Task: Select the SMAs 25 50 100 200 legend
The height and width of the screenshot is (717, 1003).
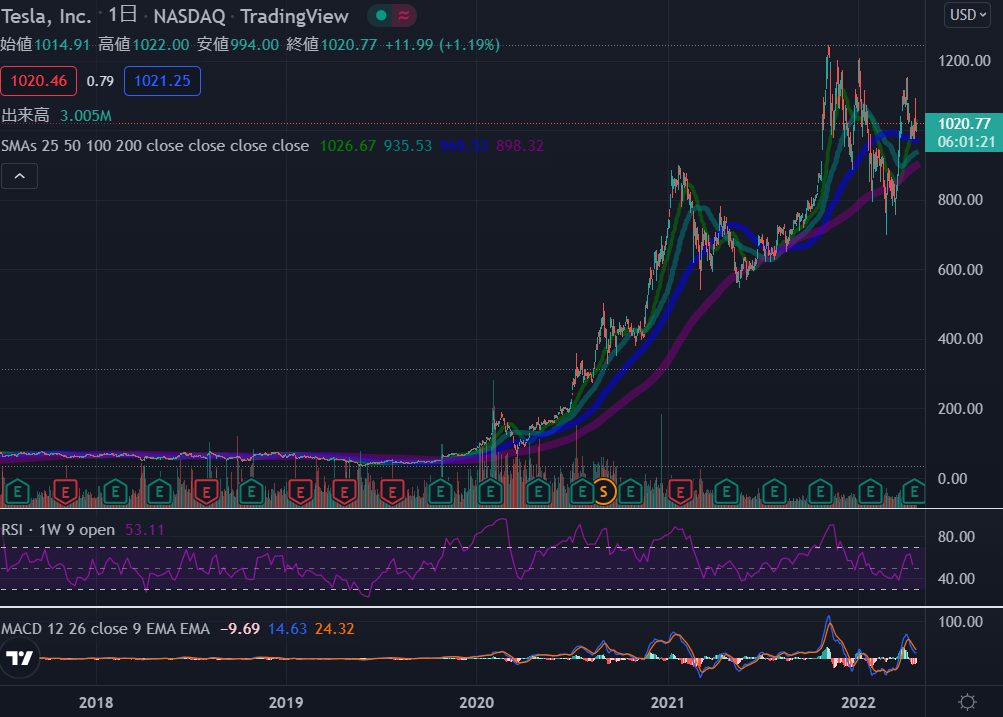Action: tap(155, 146)
